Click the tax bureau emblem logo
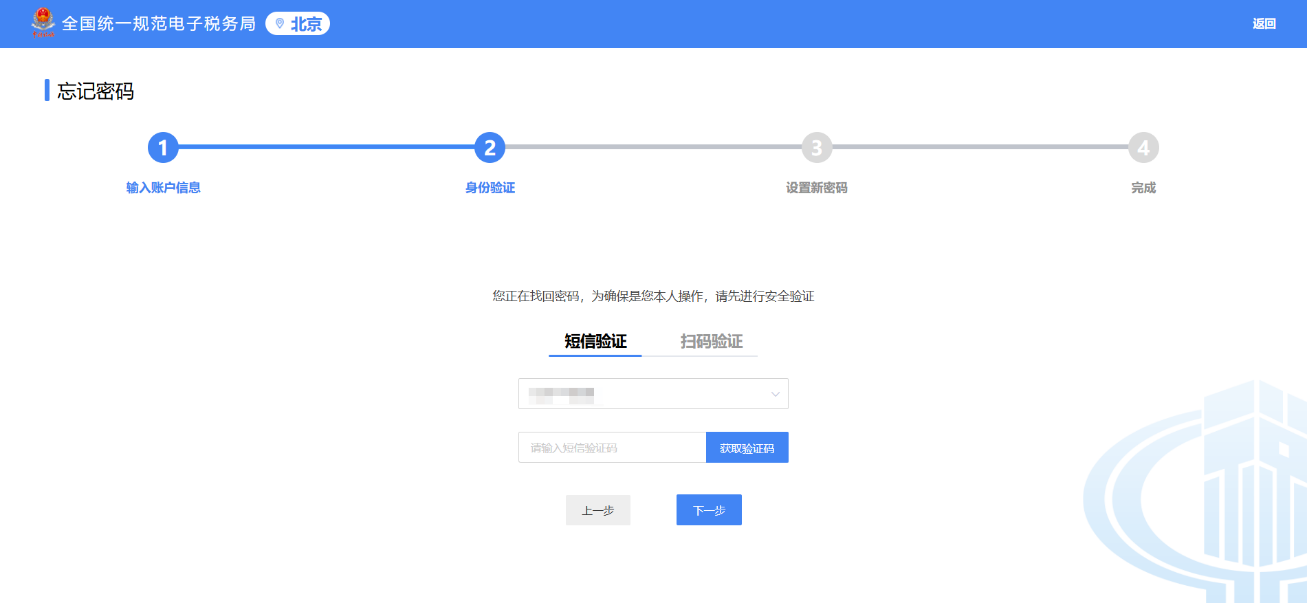The width and height of the screenshot is (1307, 603). [43, 23]
